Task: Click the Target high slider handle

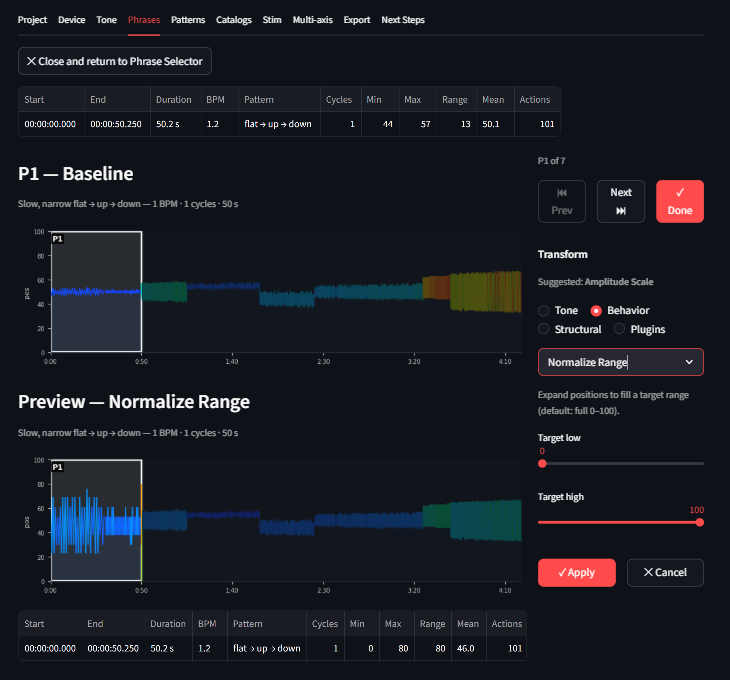Action: tap(699, 522)
